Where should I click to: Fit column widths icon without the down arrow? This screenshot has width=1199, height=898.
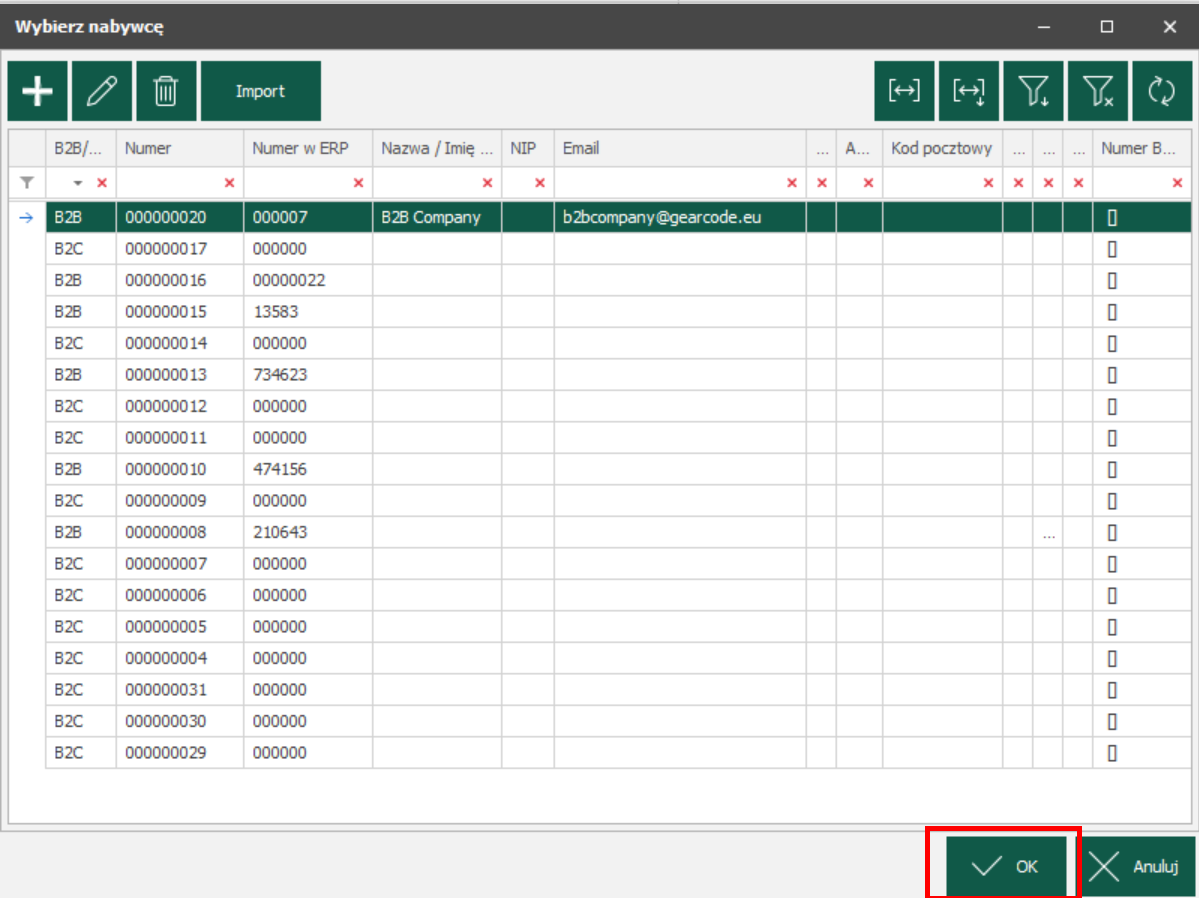(905, 91)
